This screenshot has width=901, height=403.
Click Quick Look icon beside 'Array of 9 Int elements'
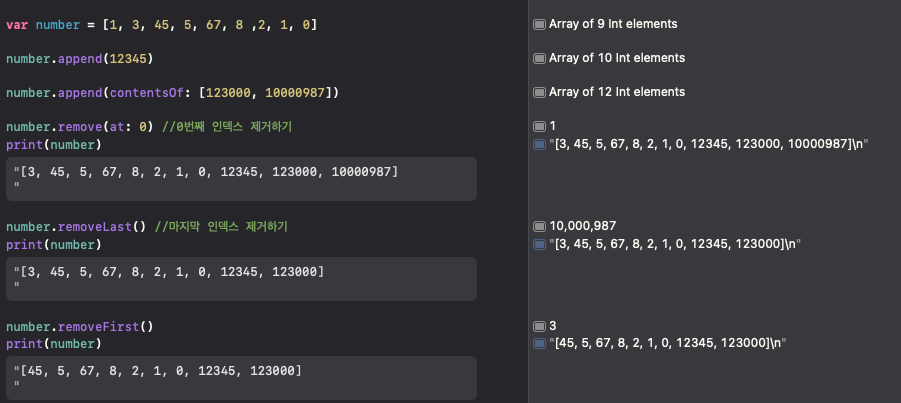[x=539, y=24]
